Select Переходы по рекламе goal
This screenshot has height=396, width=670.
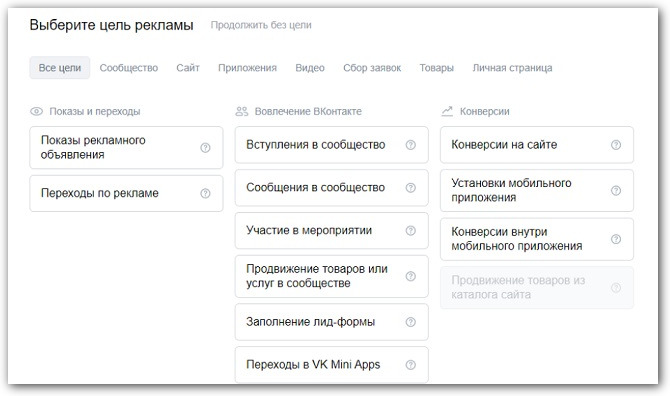click(x=126, y=193)
